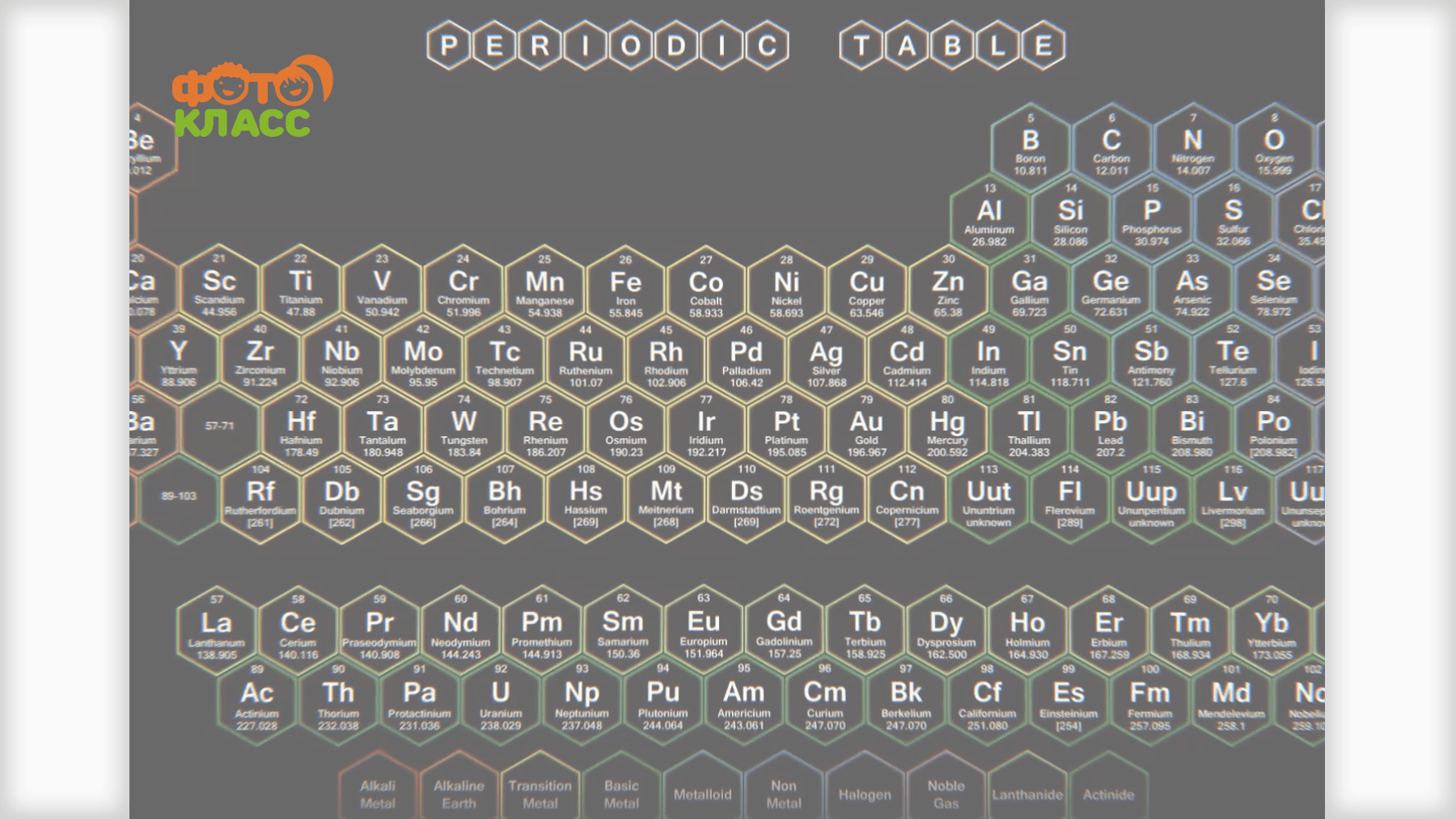Click the letter P in the title
The image size is (1456, 819).
click(449, 45)
